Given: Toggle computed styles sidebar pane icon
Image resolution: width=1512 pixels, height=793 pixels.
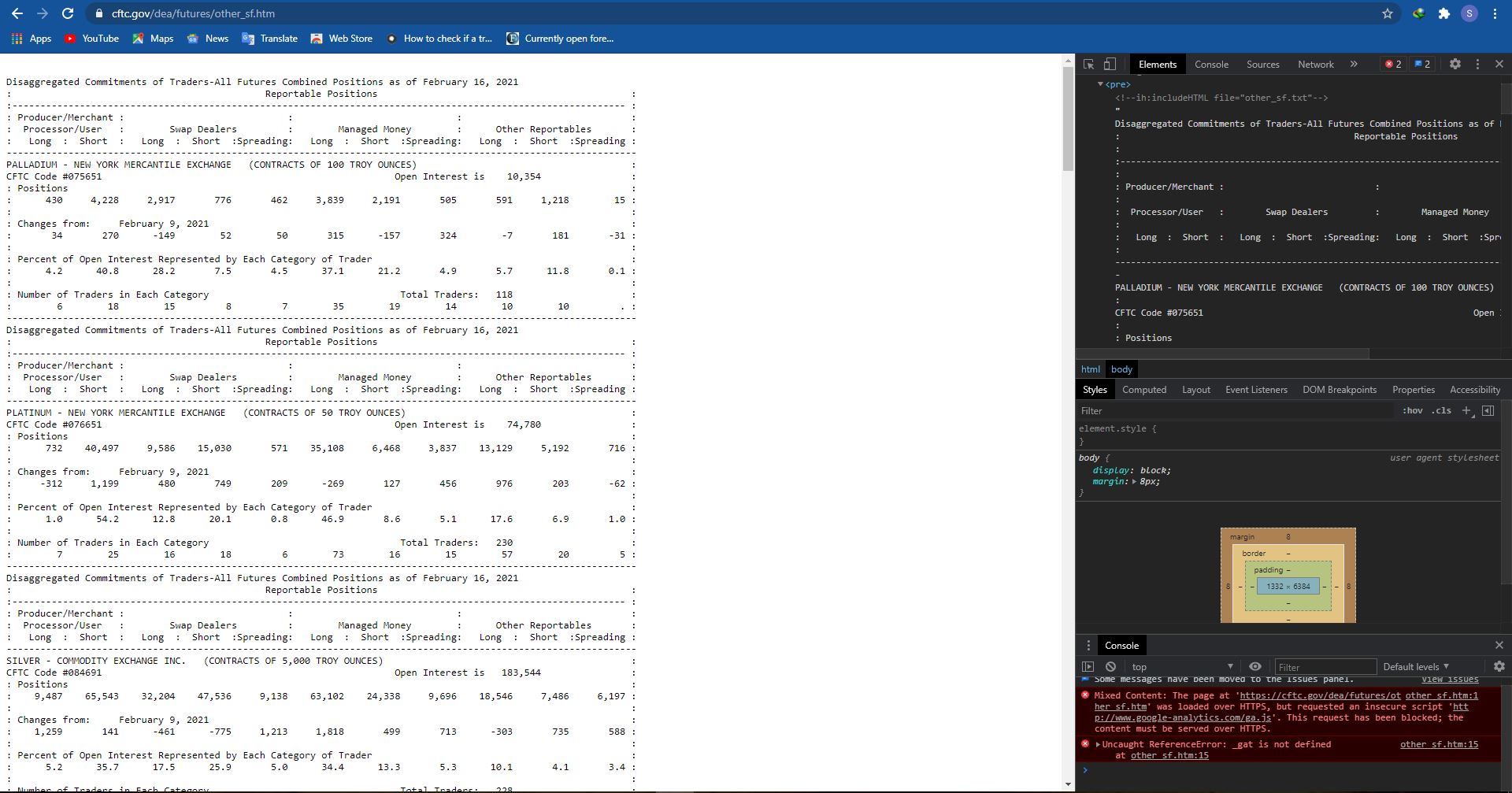Looking at the screenshot, I should (1488, 410).
